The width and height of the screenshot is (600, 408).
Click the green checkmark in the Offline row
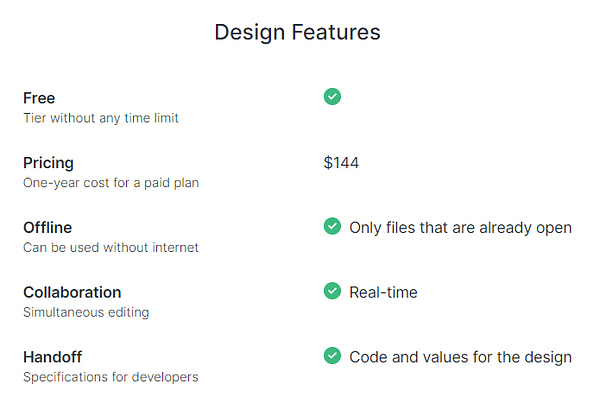pyautogui.click(x=333, y=227)
